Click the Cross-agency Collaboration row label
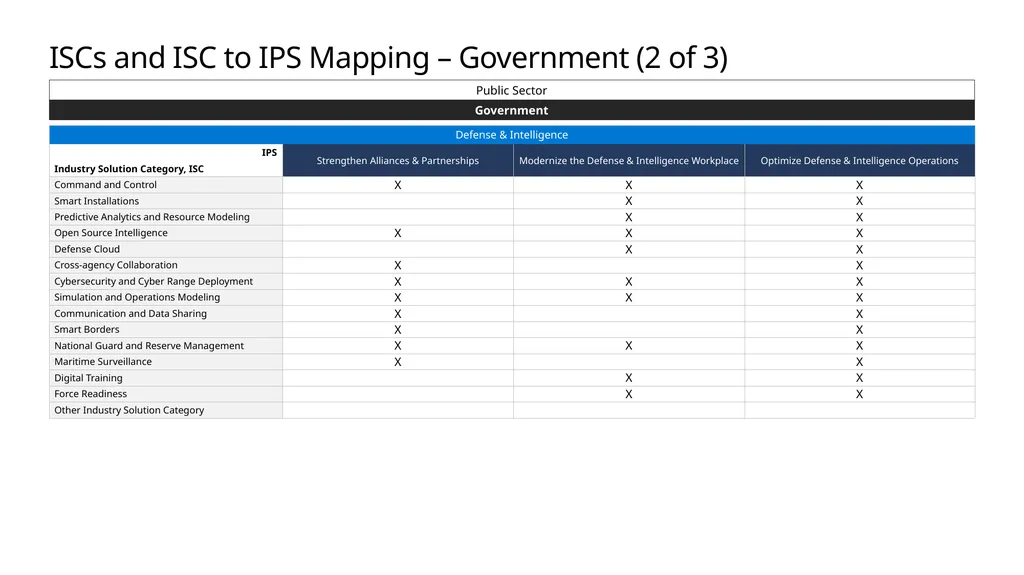The image size is (1024, 575). [116, 265]
